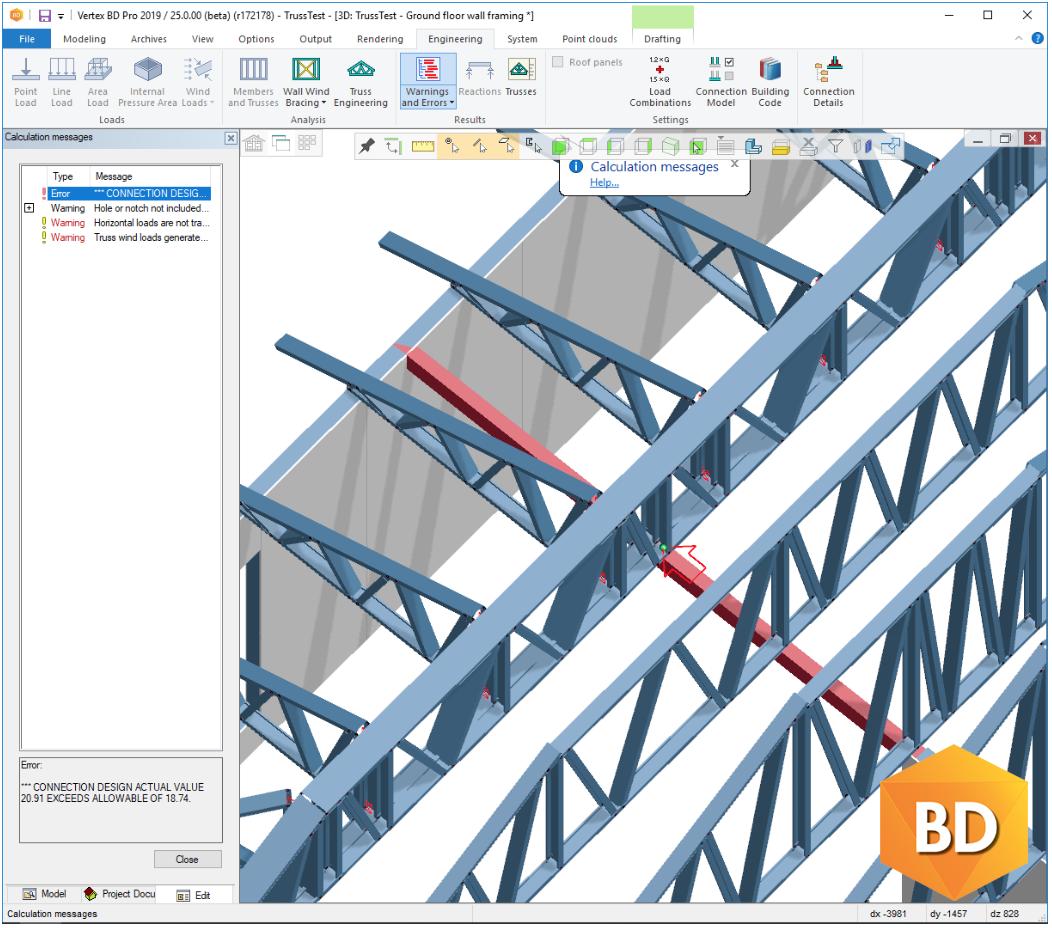Open the Help... link in tooltip

604,183
